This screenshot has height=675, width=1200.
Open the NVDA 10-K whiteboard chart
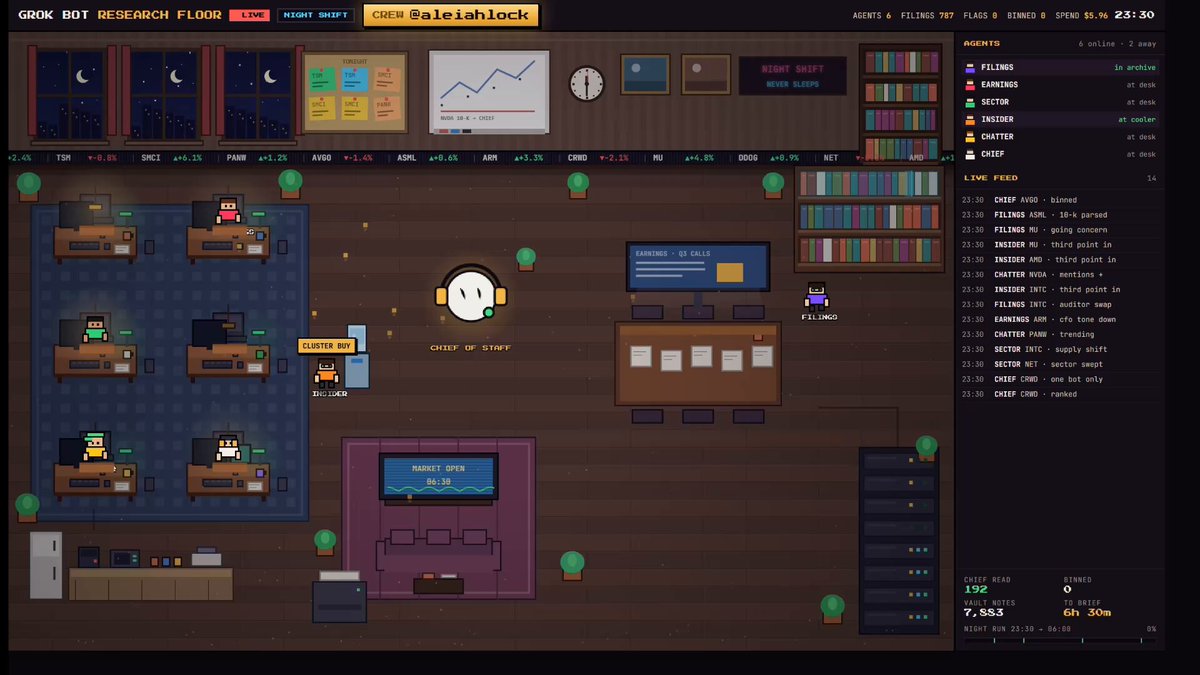[x=489, y=92]
